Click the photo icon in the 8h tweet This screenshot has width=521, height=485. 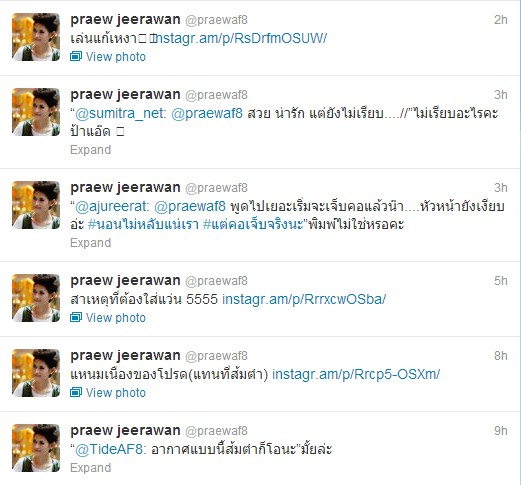(x=76, y=392)
